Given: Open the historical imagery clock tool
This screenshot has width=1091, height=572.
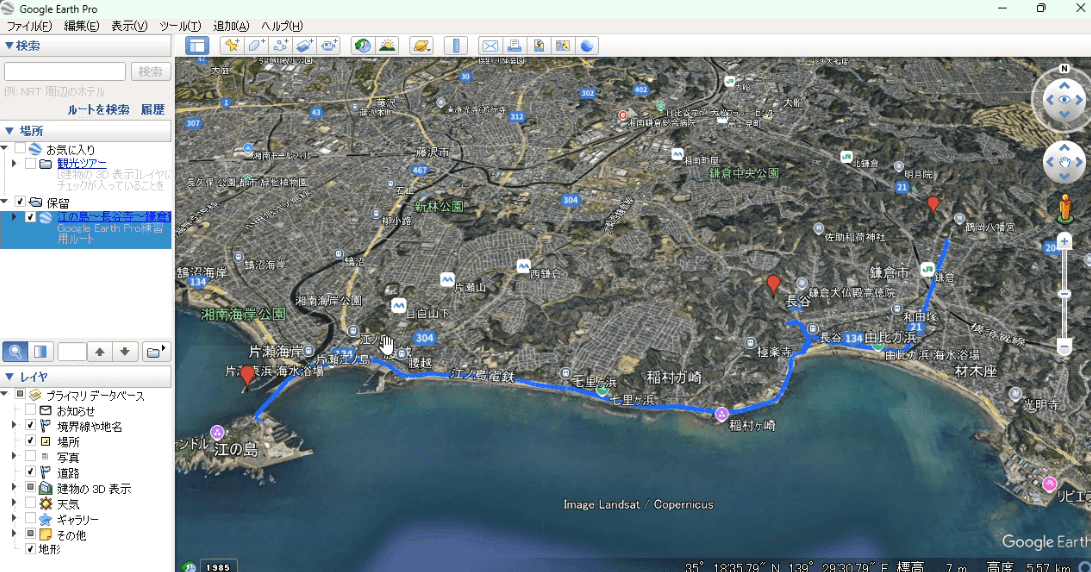Looking at the screenshot, I should (x=362, y=46).
